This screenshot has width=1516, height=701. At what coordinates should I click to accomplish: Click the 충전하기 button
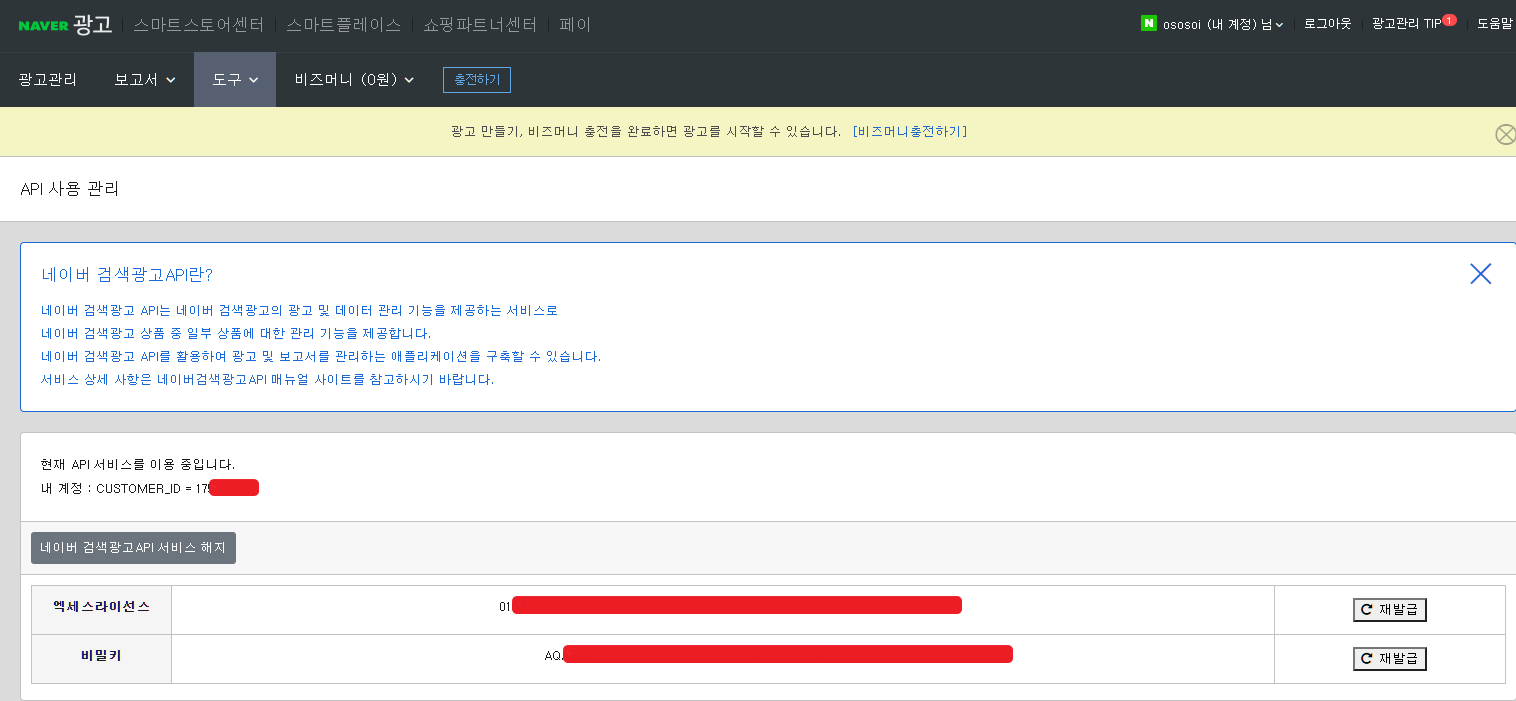[x=477, y=80]
